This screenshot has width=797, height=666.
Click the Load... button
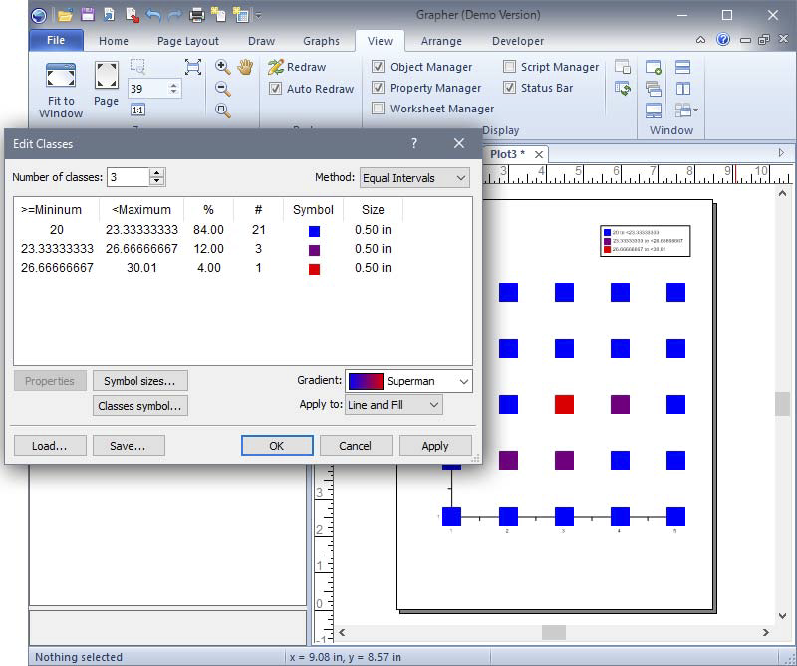[50, 446]
